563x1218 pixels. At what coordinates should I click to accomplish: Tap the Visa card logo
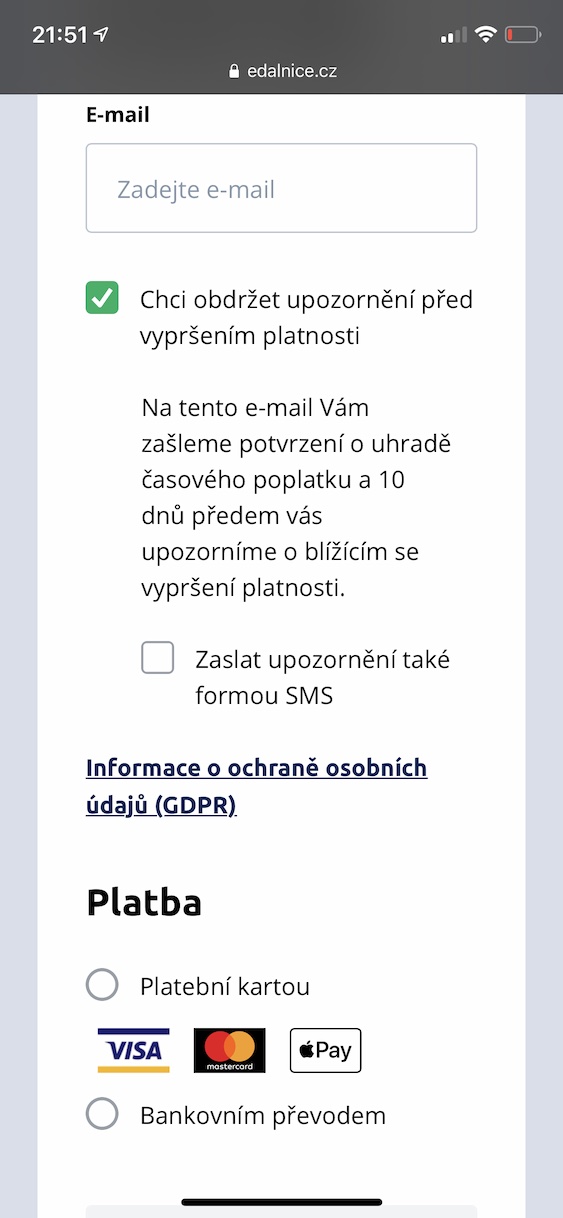point(133,1050)
